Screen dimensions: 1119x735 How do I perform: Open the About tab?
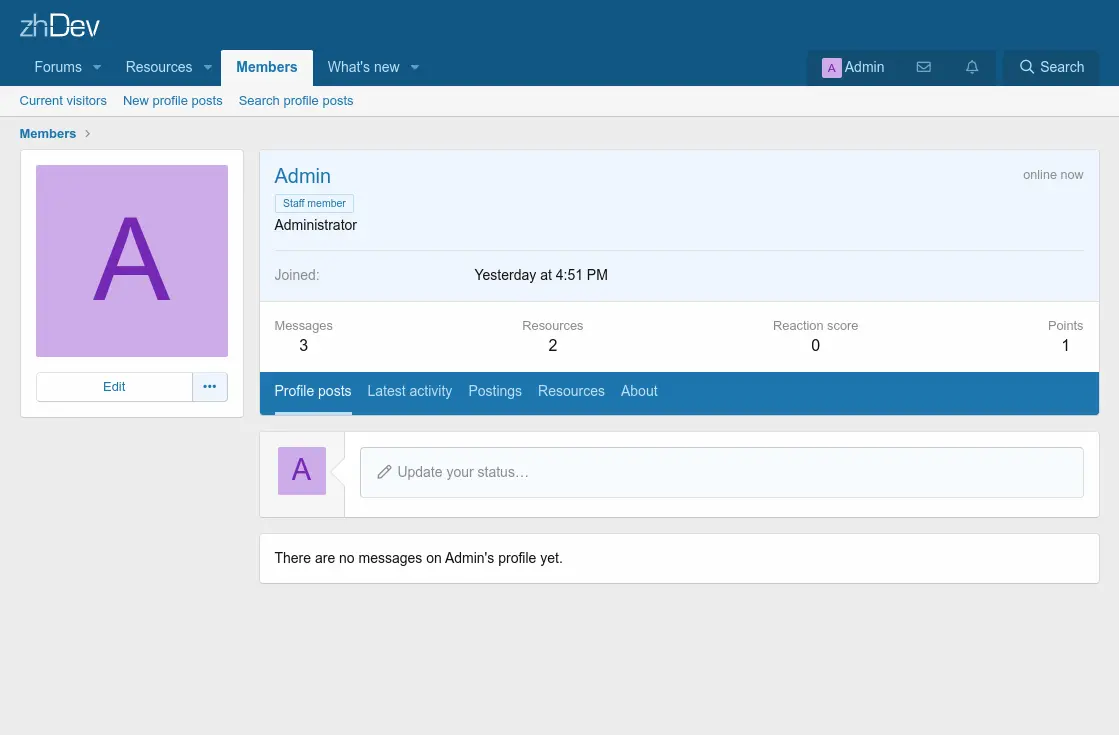[639, 391]
